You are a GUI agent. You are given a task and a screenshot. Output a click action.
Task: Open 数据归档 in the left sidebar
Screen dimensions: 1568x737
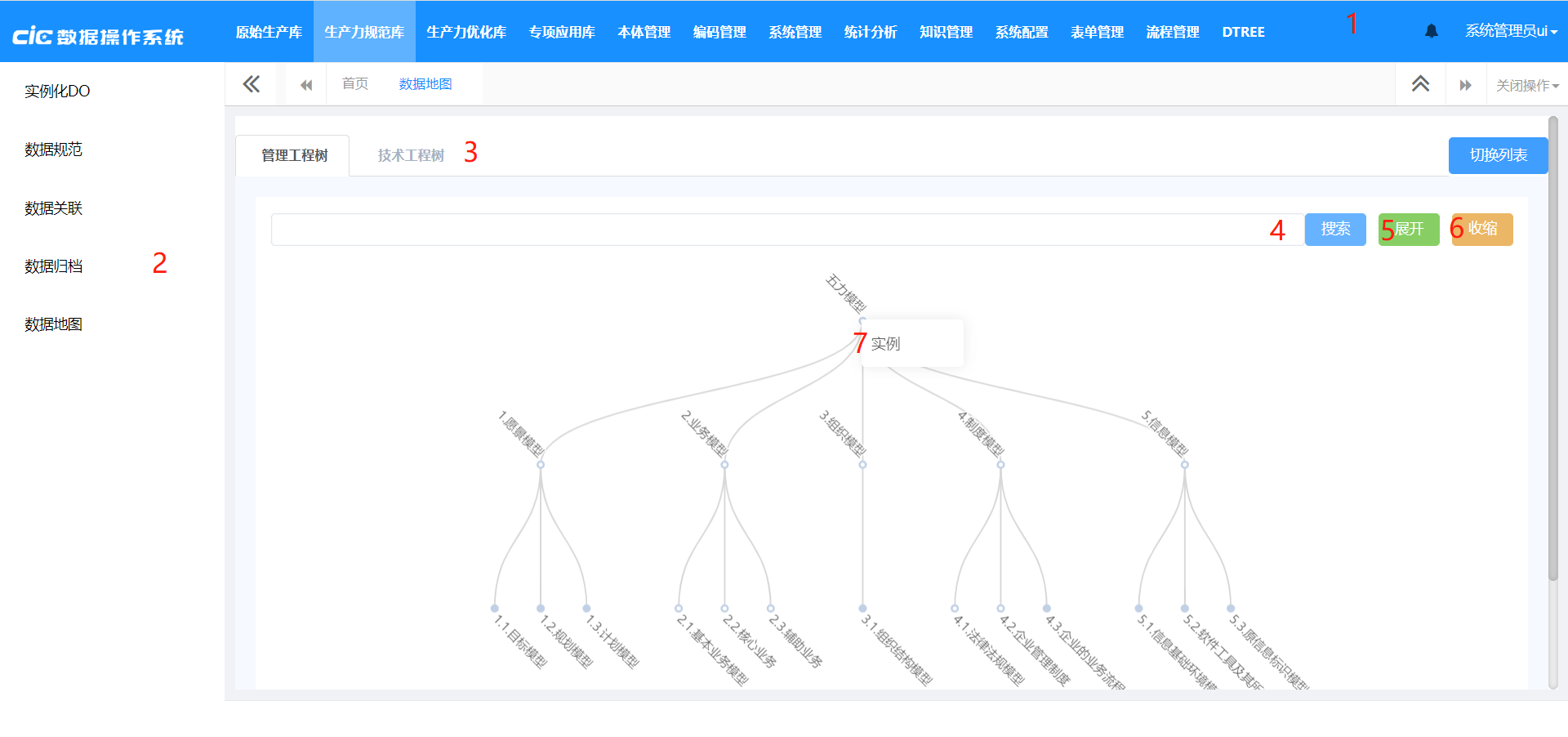click(54, 266)
